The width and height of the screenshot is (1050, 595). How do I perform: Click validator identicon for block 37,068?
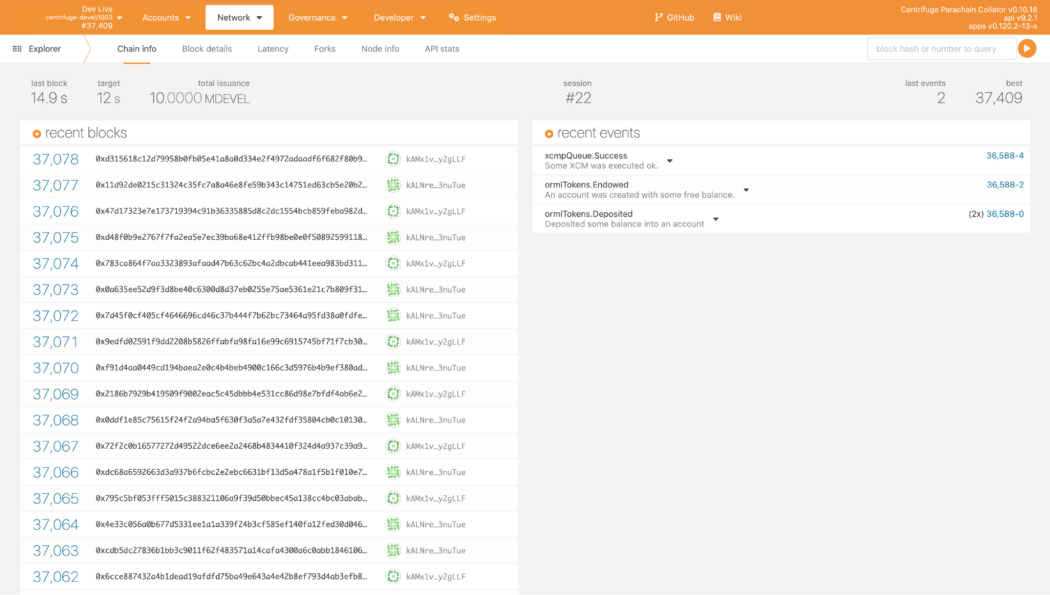[x=393, y=420]
